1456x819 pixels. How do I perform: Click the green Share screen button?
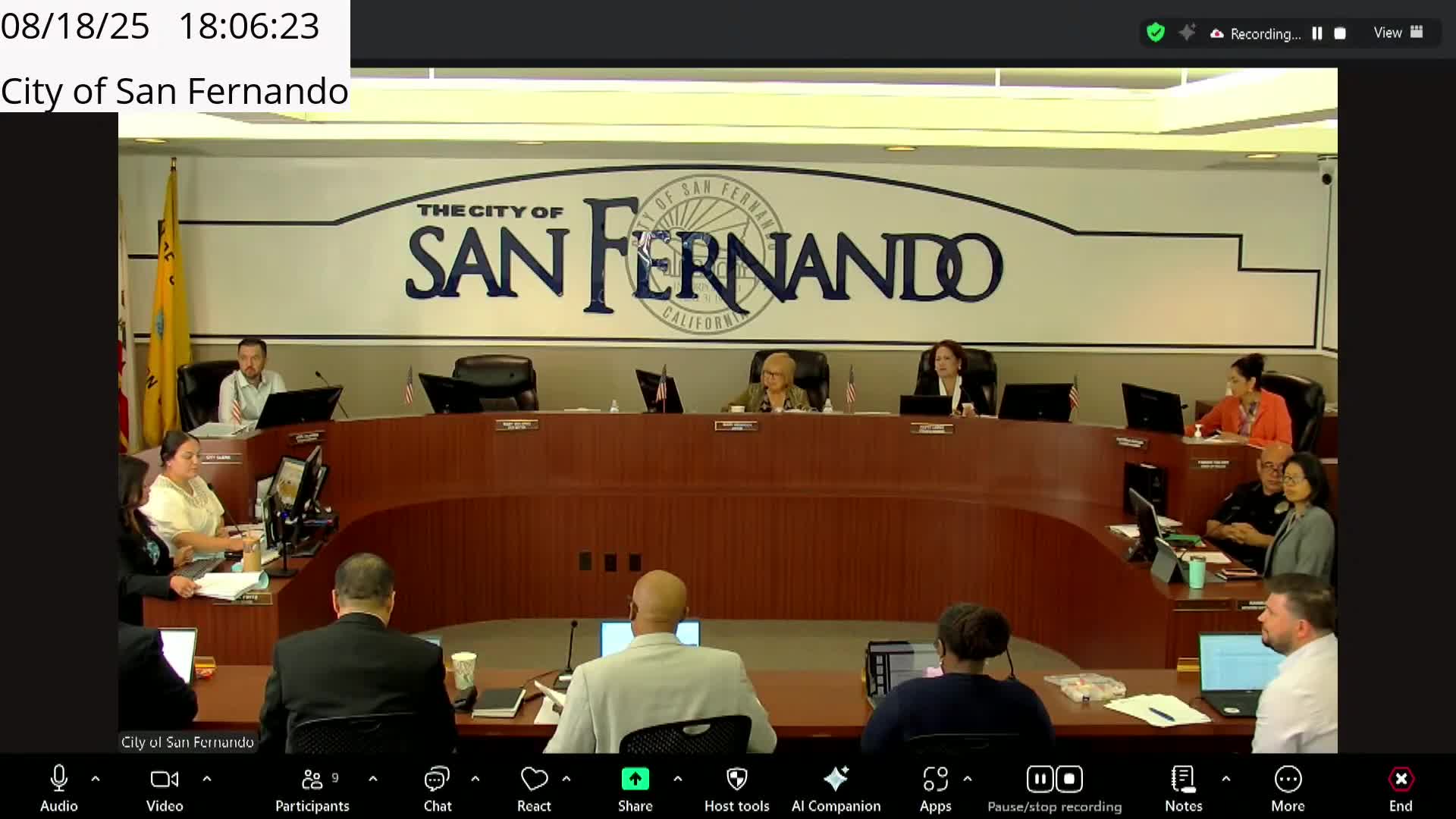coord(635,780)
